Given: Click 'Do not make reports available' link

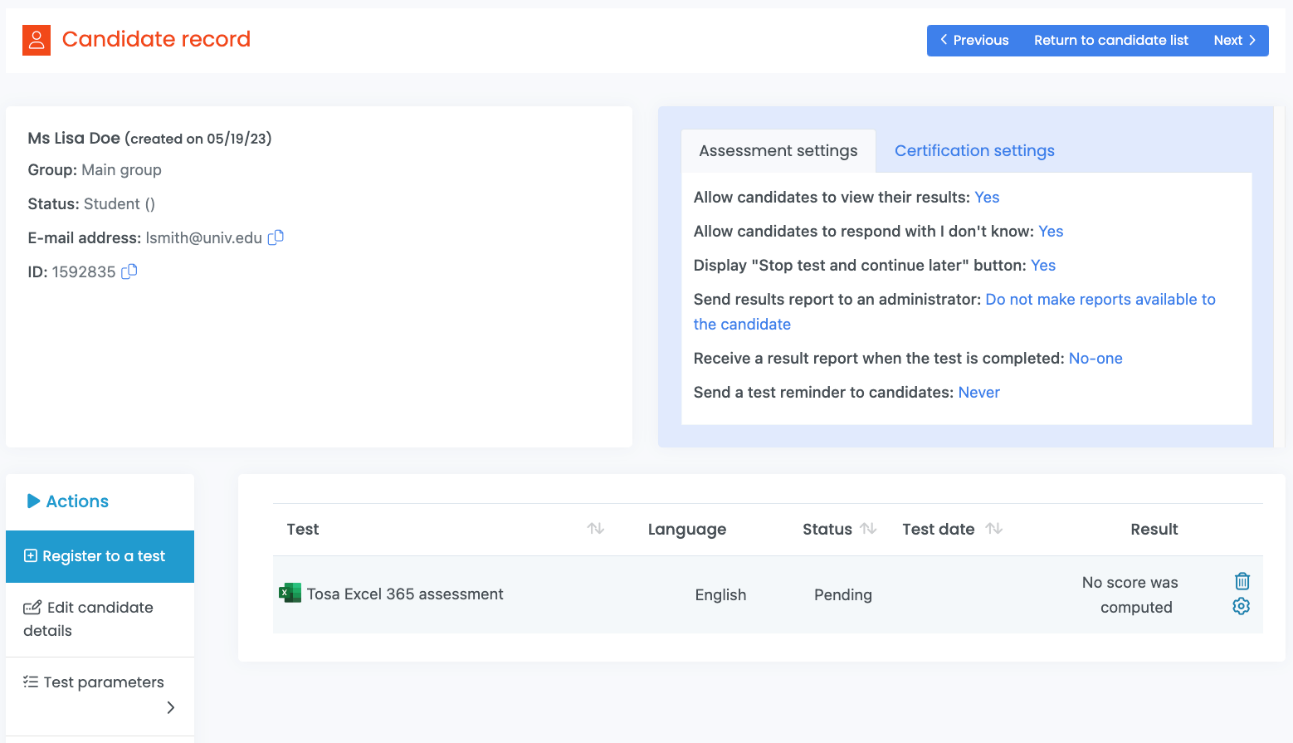Looking at the screenshot, I should pyautogui.click(x=955, y=311).
